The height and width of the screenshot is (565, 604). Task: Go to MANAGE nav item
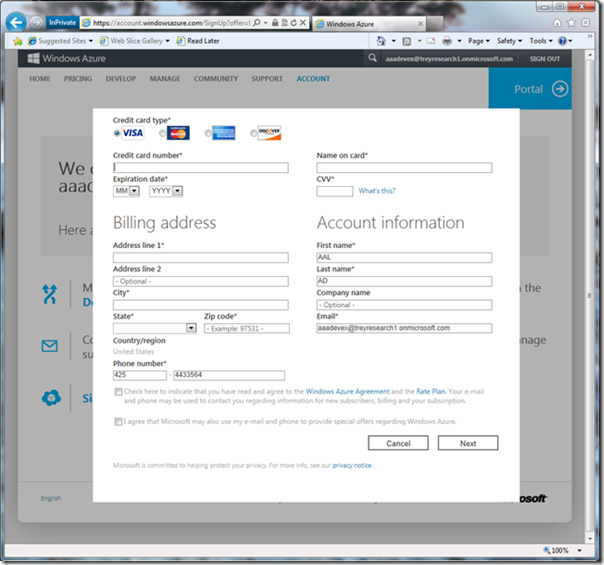click(x=165, y=79)
